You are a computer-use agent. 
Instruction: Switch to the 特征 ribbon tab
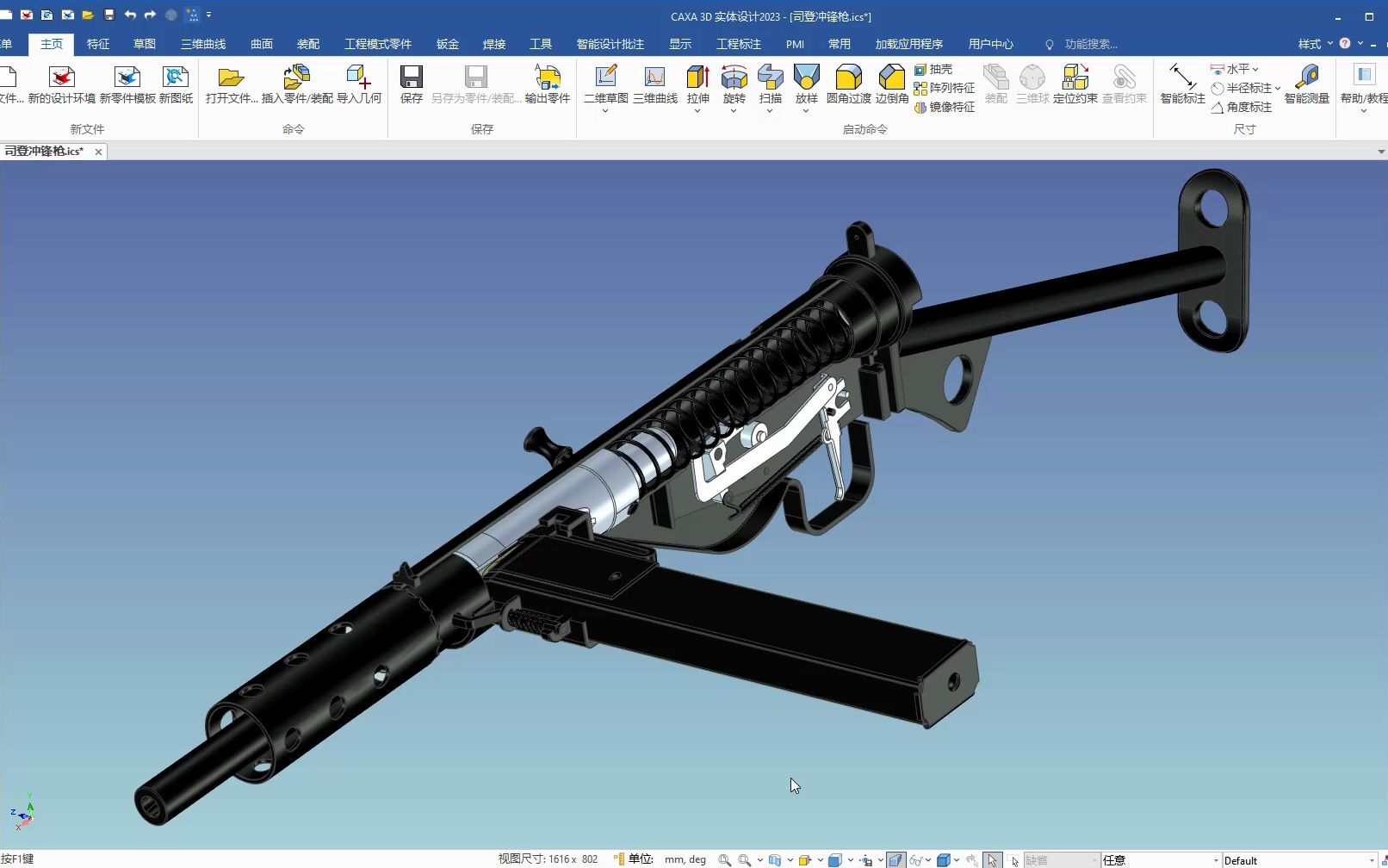98,44
